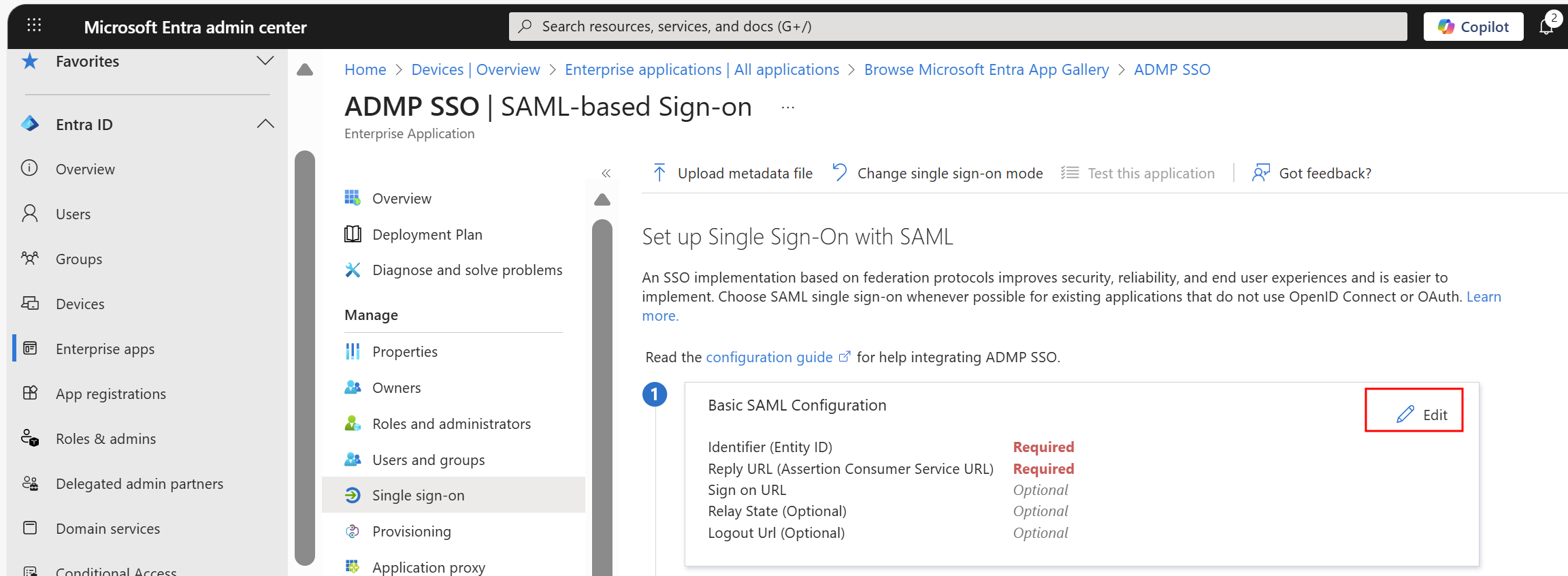
Task: Click the Domain services icon
Action: 30,528
